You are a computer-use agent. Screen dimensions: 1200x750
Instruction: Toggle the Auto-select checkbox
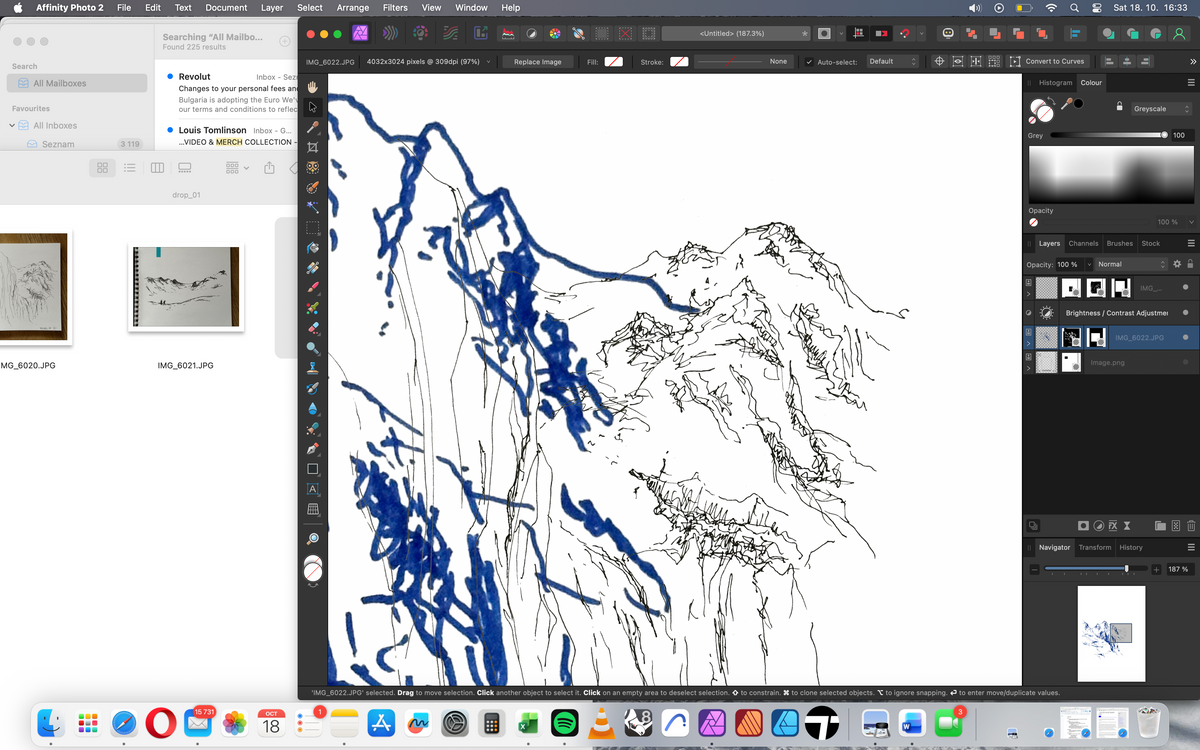point(810,62)
